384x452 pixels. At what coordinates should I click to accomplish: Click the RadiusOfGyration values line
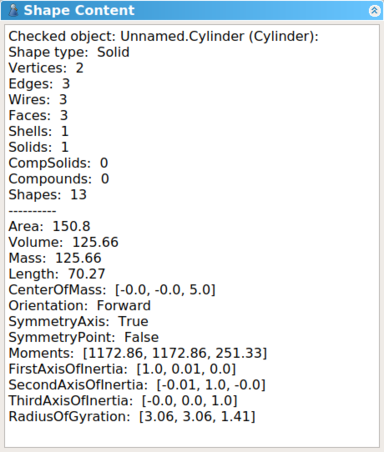pos(132,417)
